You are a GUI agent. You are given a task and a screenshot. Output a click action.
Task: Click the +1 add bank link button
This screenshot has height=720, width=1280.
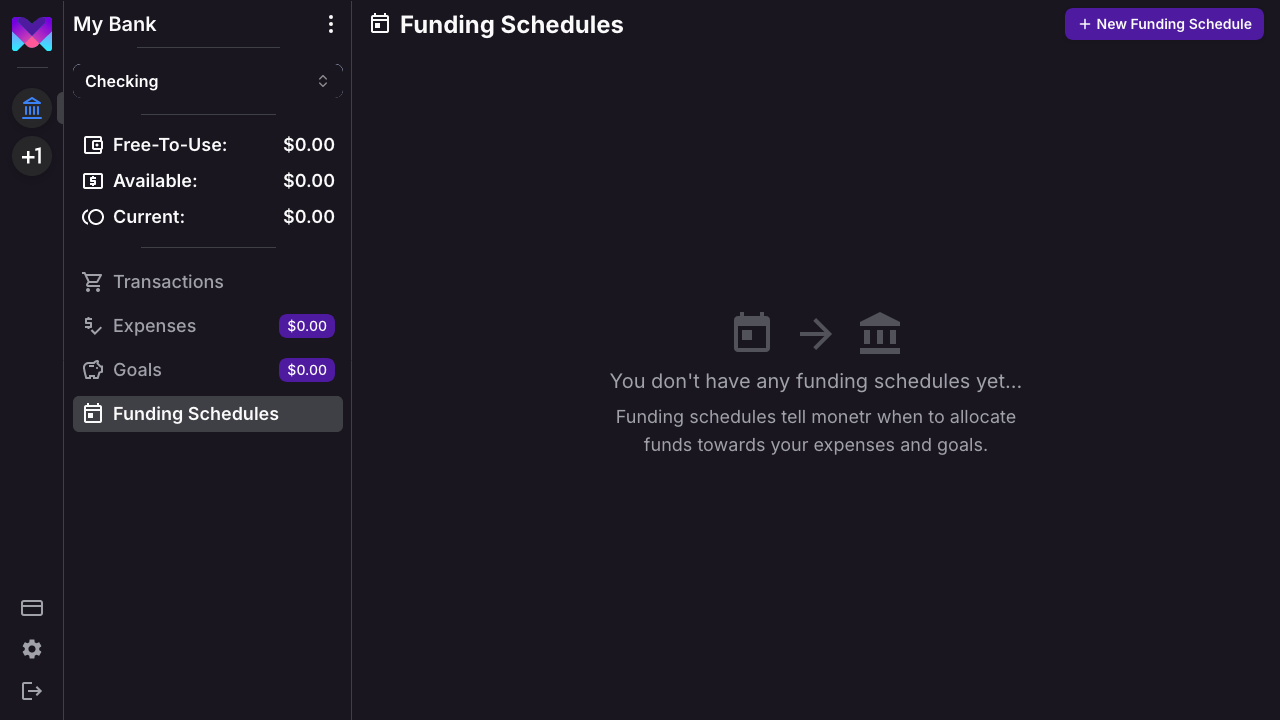[x=32, y=156]
